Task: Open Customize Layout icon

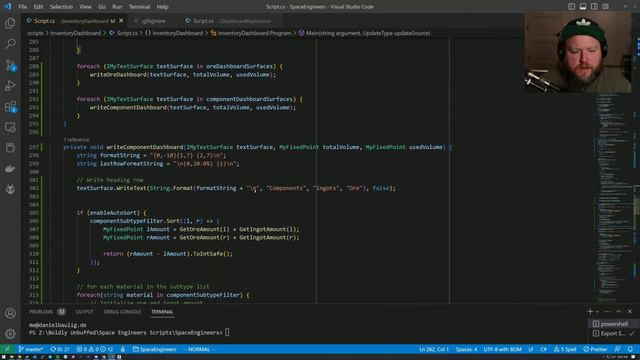Action: pyautogui.click(x=606, y=7)
